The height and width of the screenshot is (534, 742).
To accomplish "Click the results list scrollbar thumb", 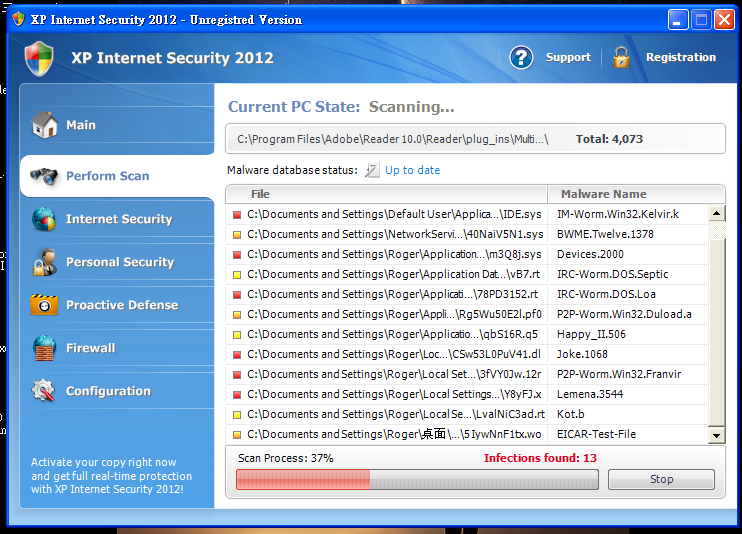I will (x=716, y=331).
